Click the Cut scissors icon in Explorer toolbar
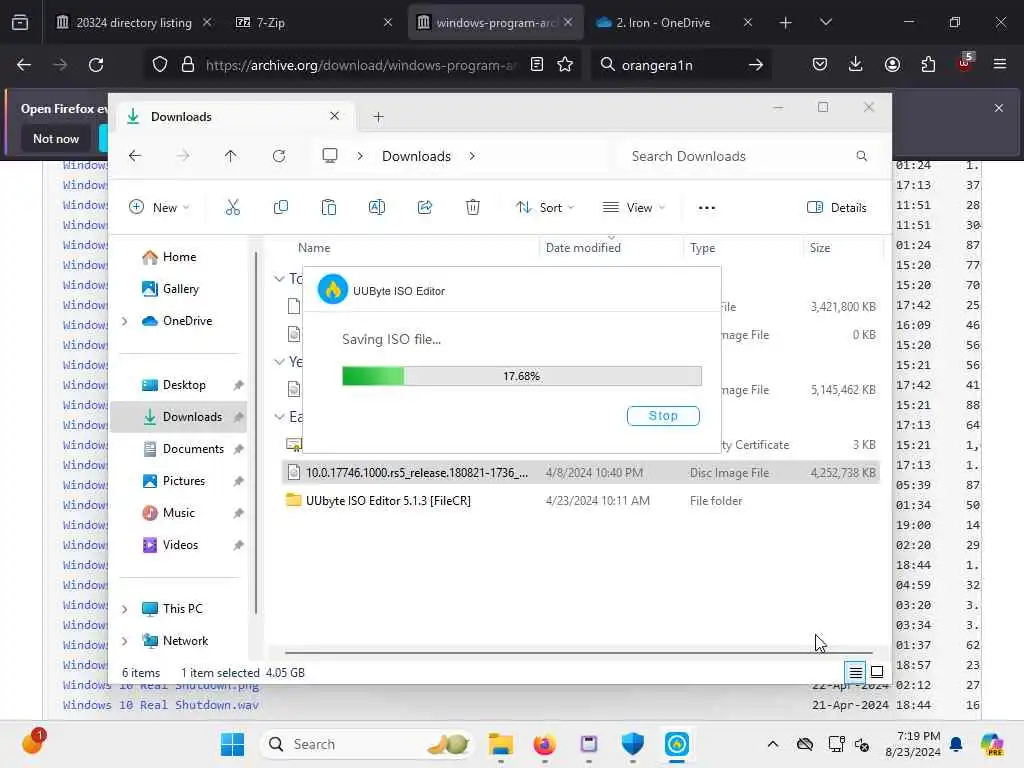The width and height of the screenshot is (1024, 768). click(x=232, y=208)
